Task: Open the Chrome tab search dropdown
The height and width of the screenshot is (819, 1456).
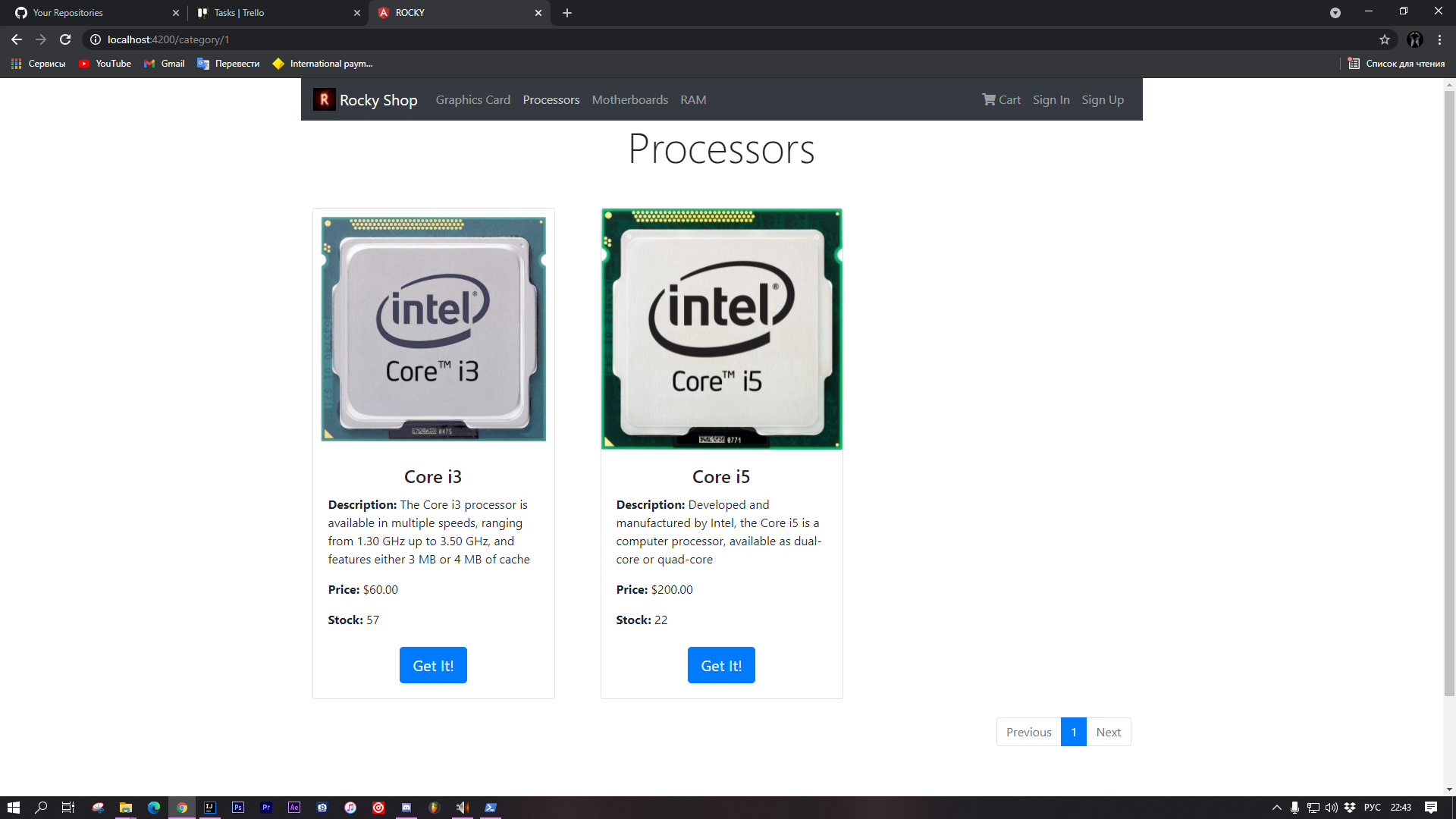Action: (x=1335, y=13)
